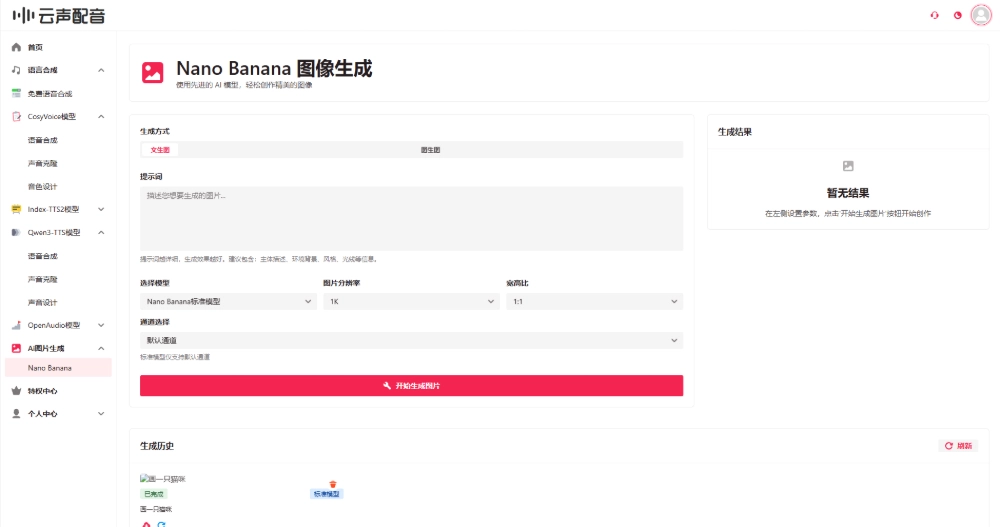
Task: Select Nano Banana in the sidebar menu
Action: tap(50, 368)
